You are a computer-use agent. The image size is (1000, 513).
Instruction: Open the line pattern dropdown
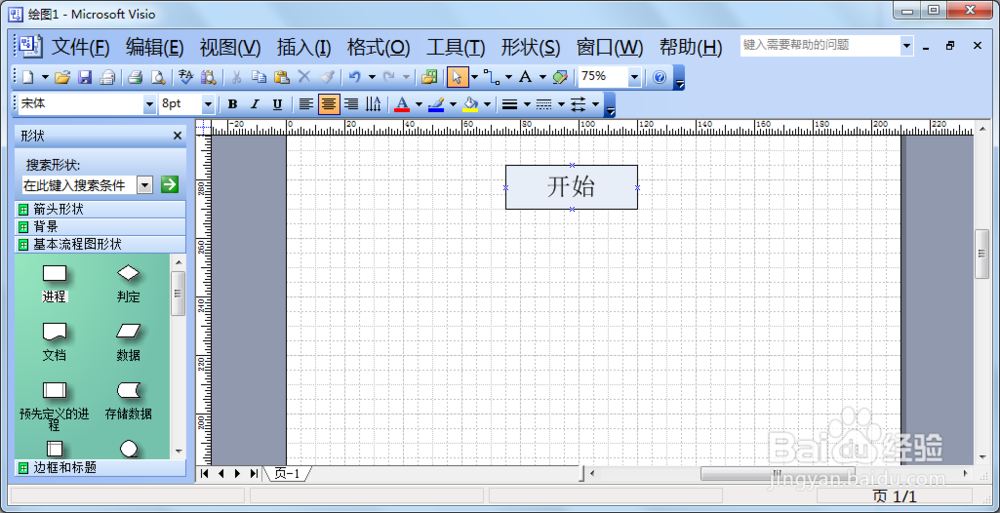coord(561,104)
